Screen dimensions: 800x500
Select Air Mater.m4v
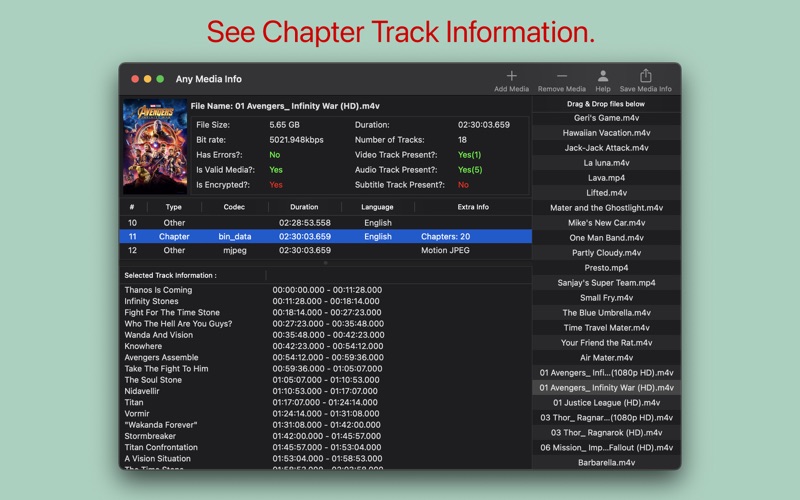pyautogui.click(x=606, y=358)
